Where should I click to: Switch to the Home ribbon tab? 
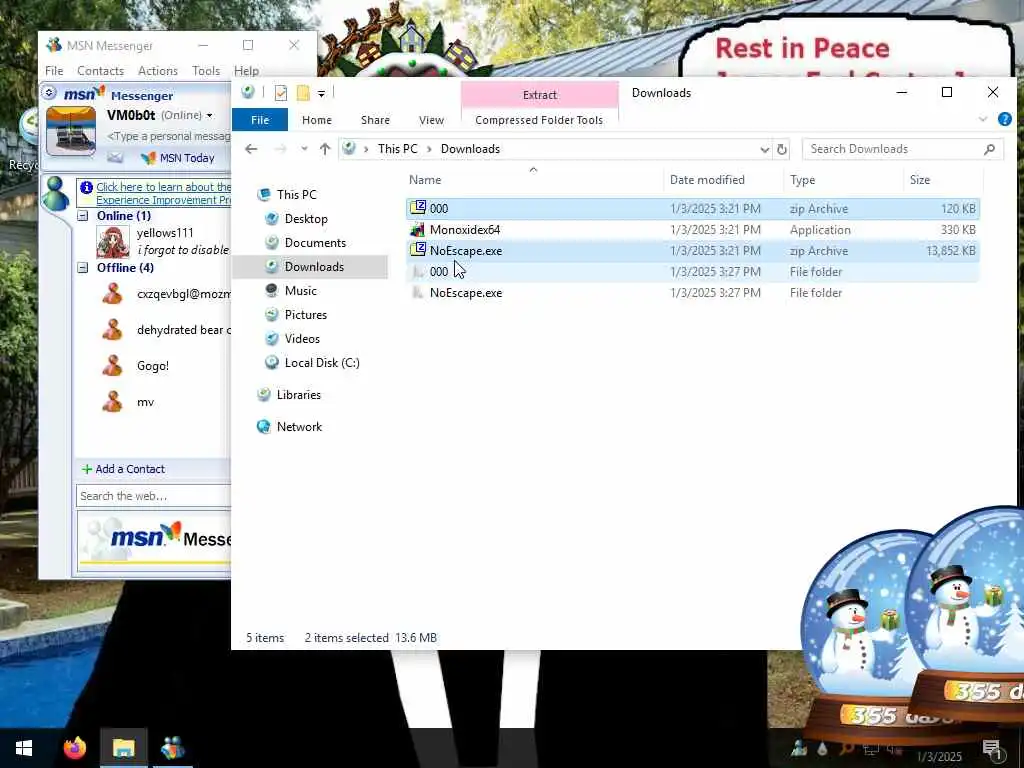[317, 120]
